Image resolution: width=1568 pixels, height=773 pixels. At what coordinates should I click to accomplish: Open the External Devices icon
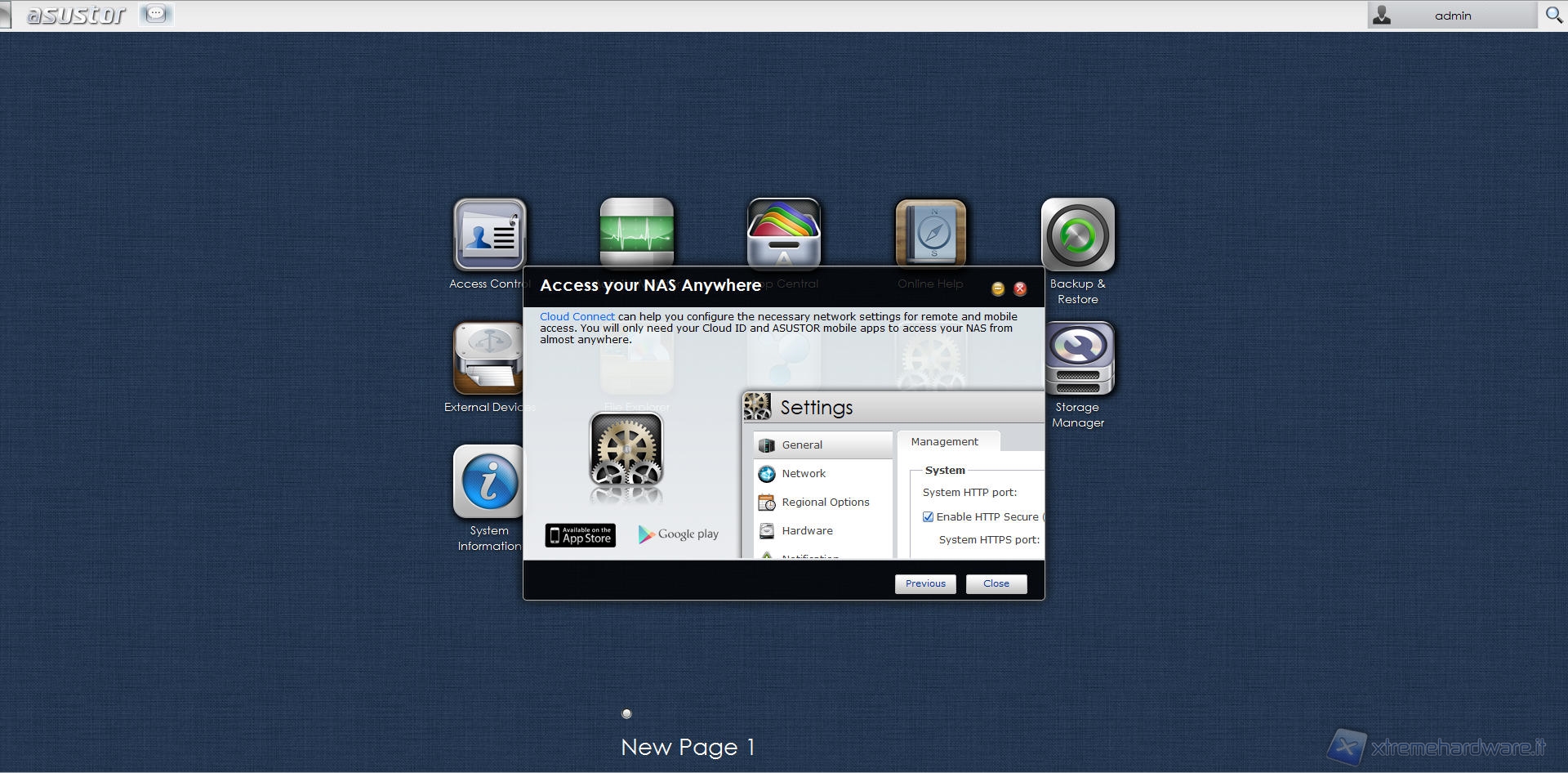pyautogui.click(x=488, y=360)
